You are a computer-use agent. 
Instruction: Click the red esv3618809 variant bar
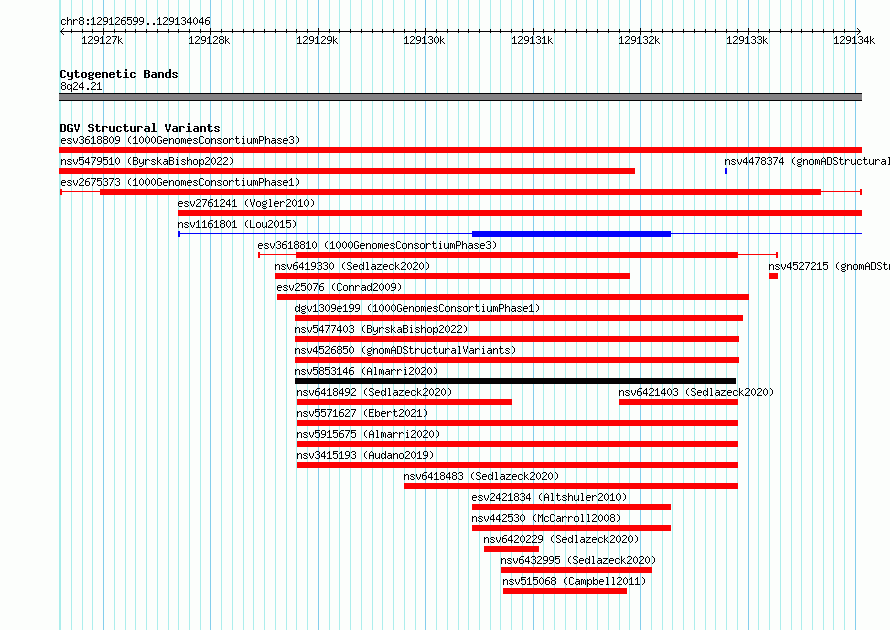tap(460, 150)
